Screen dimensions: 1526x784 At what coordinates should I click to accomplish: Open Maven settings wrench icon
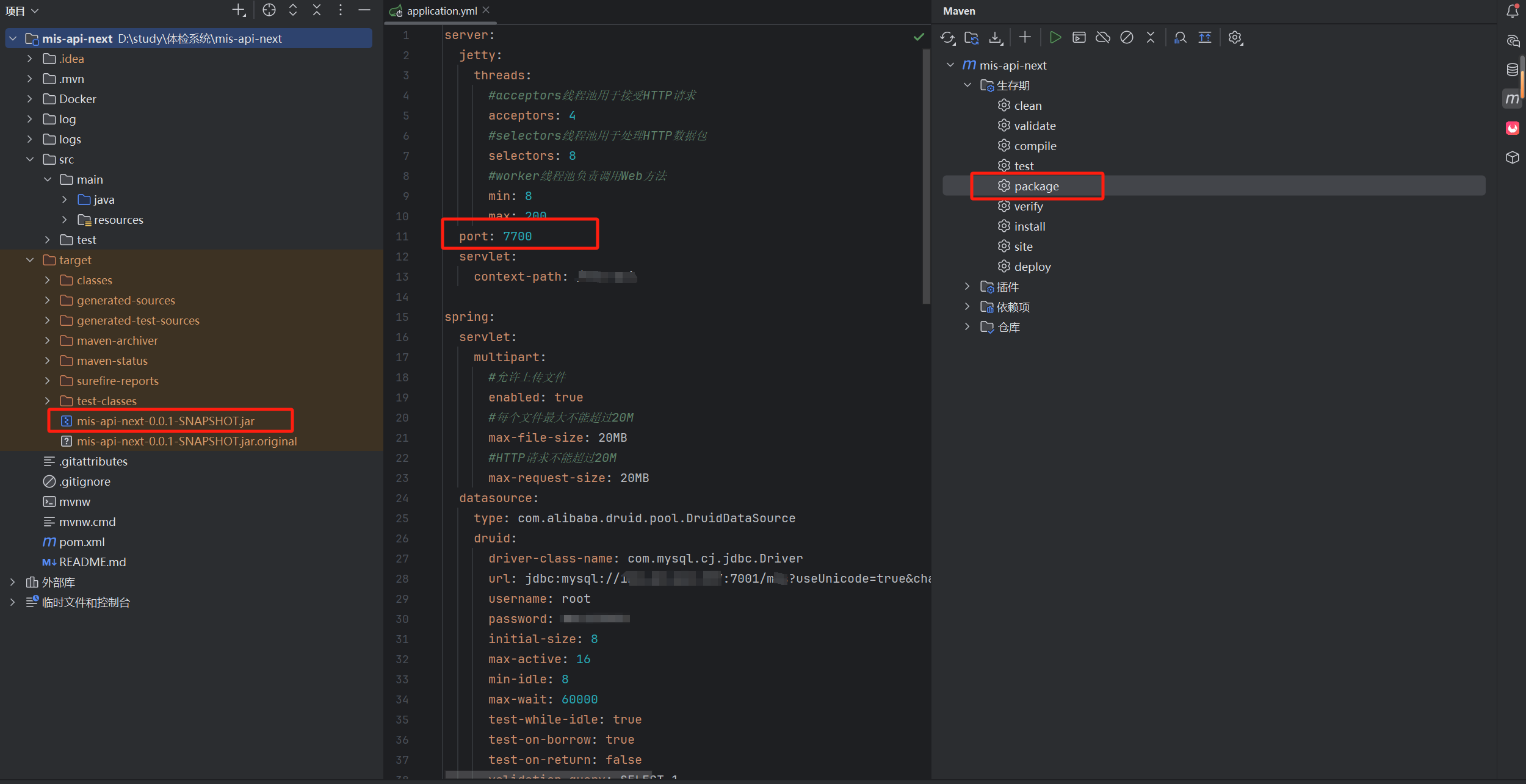click(x=1235, y=38)
